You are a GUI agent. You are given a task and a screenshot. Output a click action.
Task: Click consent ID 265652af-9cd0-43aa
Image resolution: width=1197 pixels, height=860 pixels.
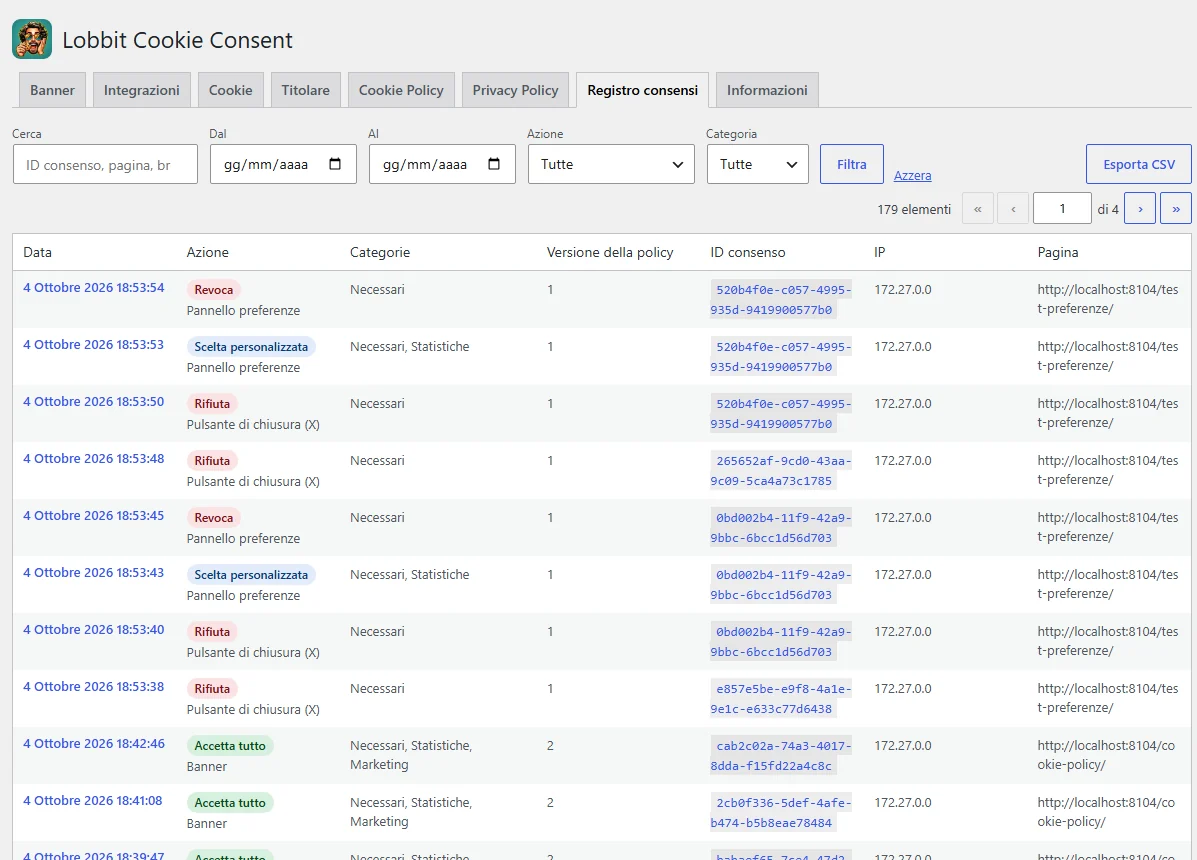click(781, 471)
